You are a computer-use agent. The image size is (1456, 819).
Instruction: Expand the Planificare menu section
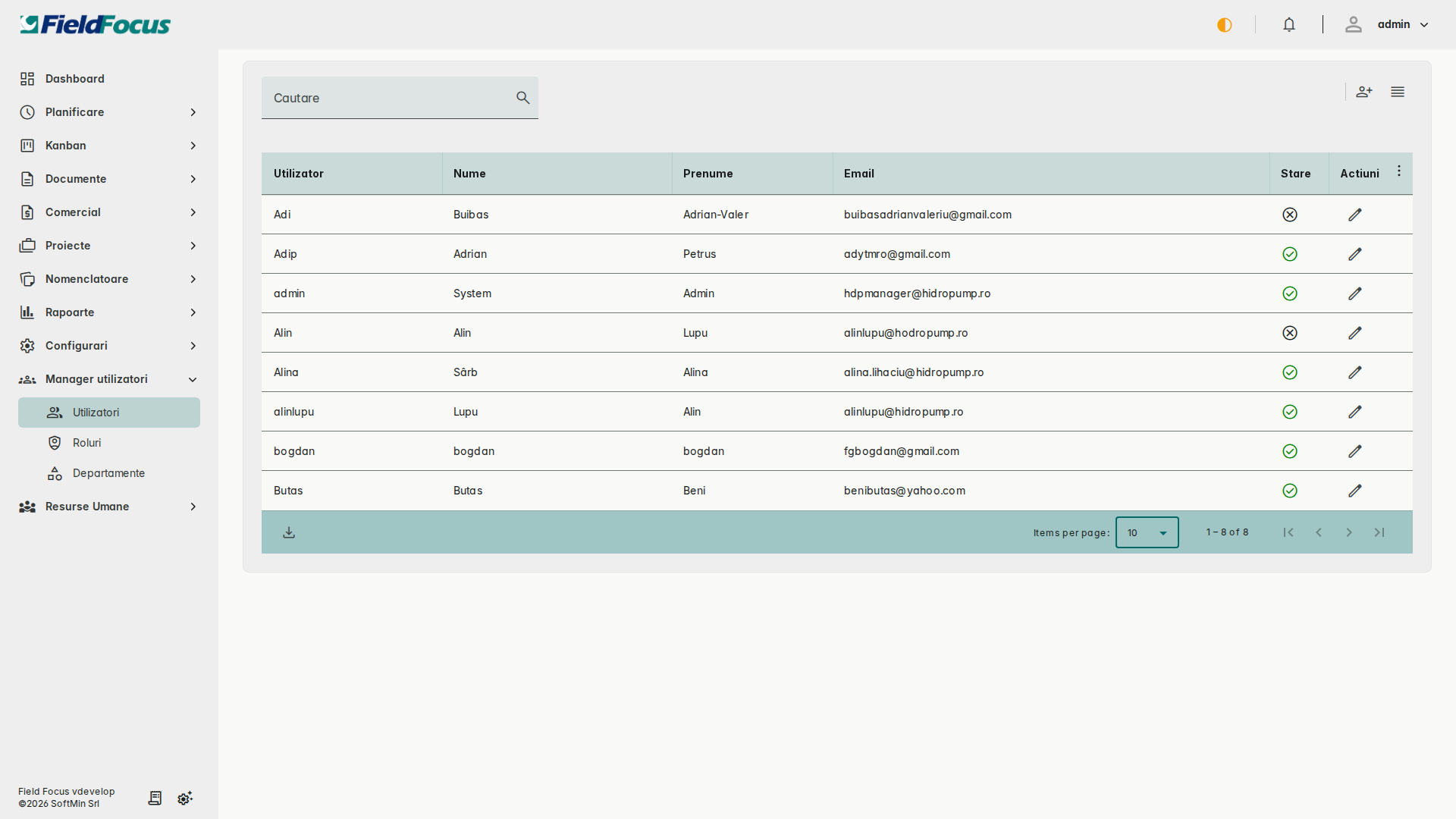tap(108, 112)
